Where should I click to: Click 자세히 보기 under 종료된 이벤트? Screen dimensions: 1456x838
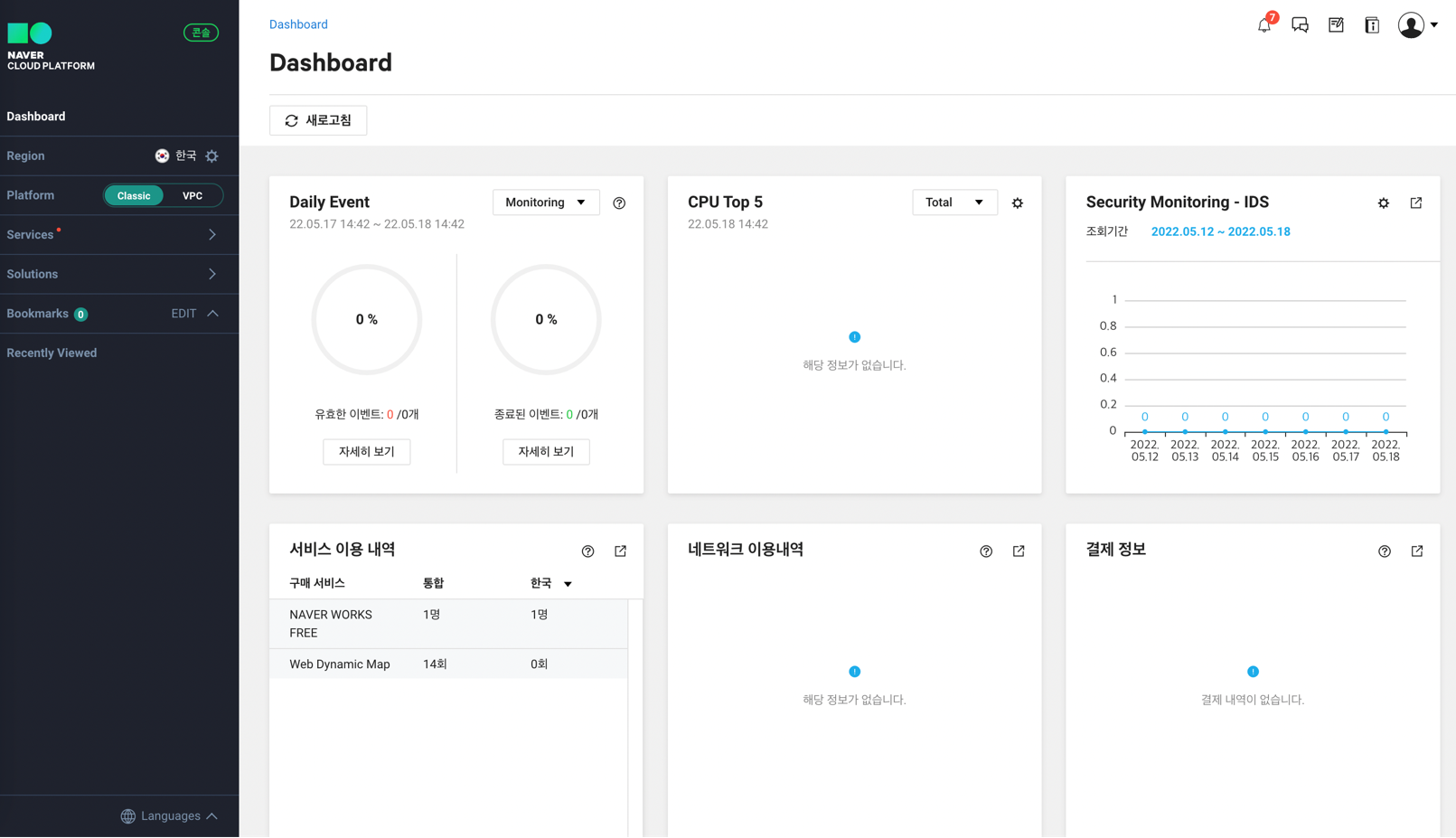pos(546,451)
